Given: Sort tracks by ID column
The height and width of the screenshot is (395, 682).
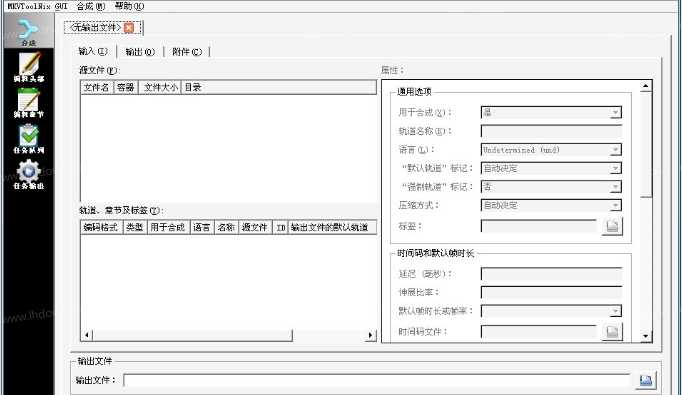Looking at the screenshot, I should pyautogui.click(x=281, y=227).
